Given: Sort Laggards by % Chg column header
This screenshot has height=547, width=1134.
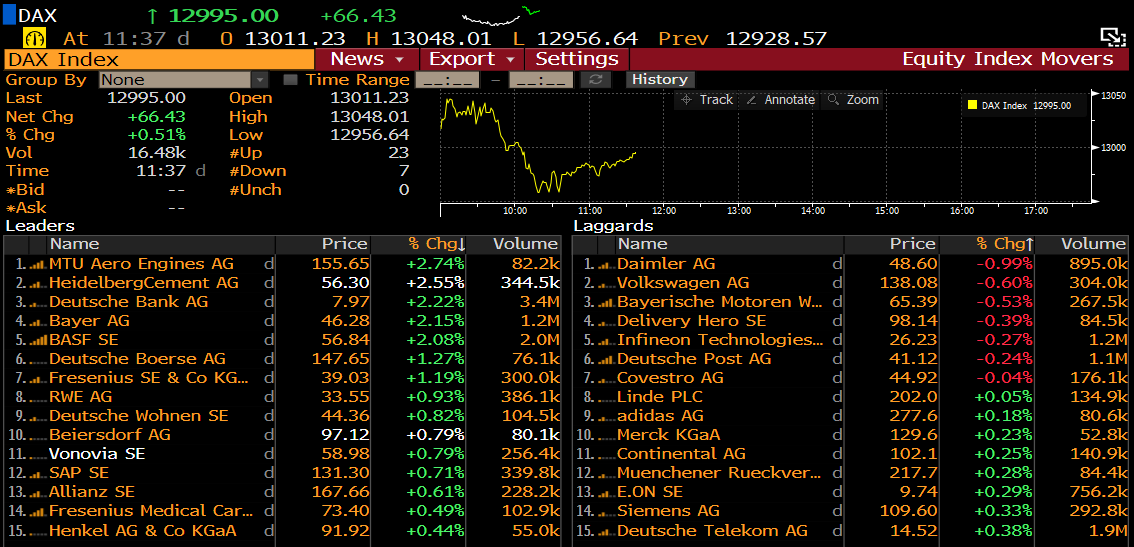Looking at the screenshot, I should point(987,245).
